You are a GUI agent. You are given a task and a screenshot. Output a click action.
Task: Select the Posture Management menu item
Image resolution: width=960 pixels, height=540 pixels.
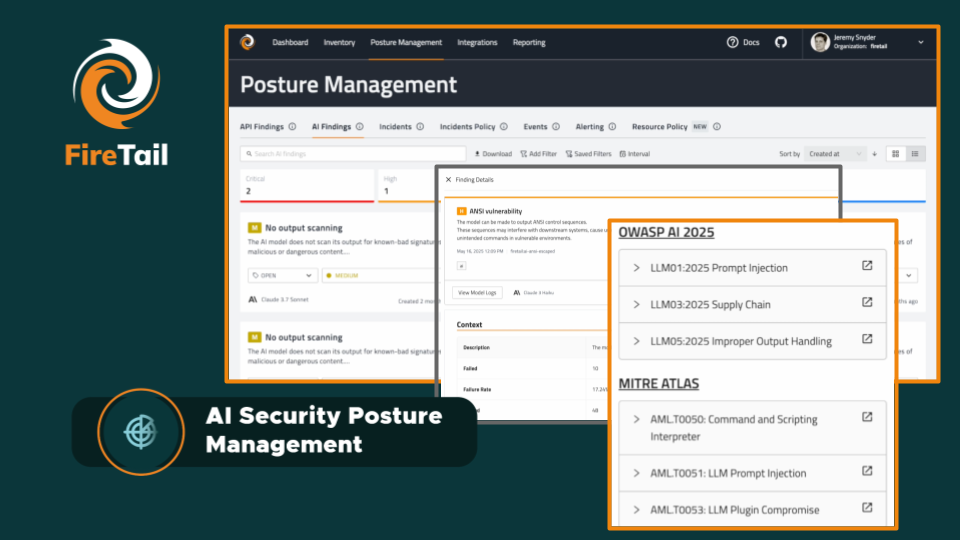(x=406, y=42)
